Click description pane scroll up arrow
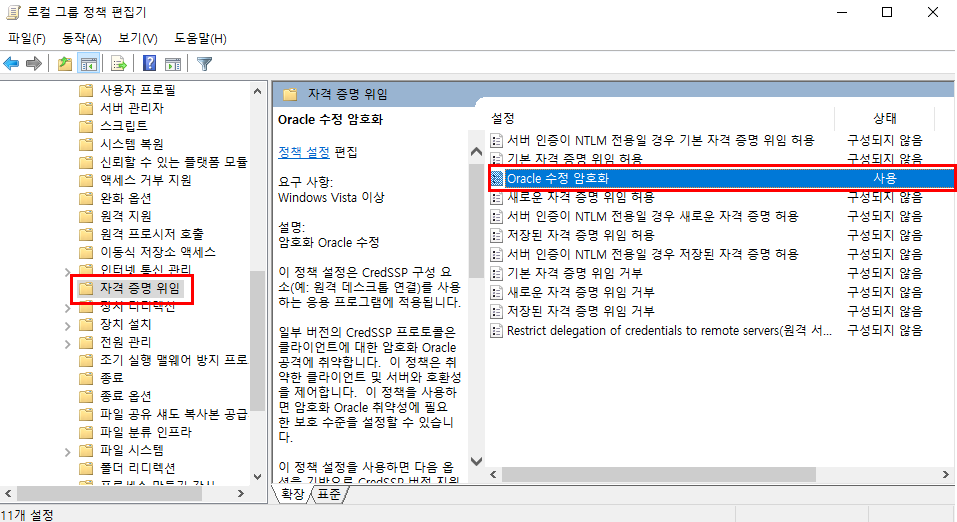Screen dimensions: 957x522 pyautogui.click(x=476, y=151)
